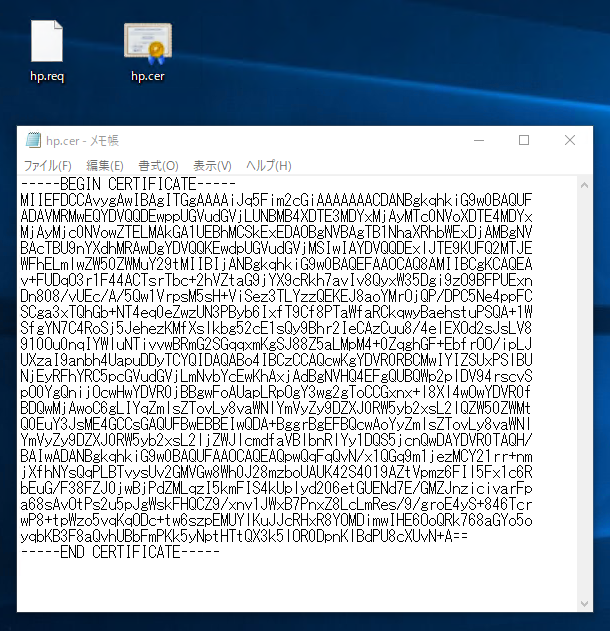Viewport: 610px width, 631px height.
Task: Click the line starting with "ADAVMRMwEQYDVQQDEwpp"
Action: 276,217
